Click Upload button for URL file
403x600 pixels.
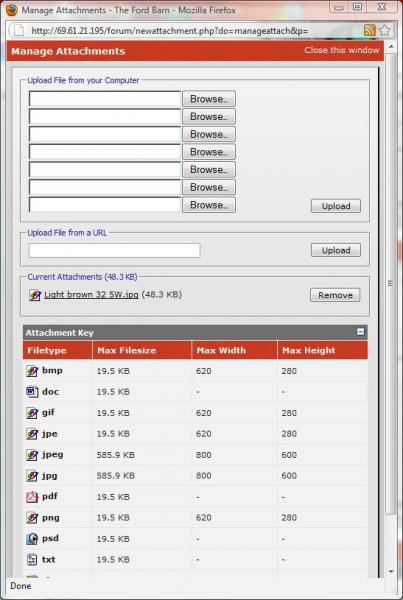(x=336, y=250)
